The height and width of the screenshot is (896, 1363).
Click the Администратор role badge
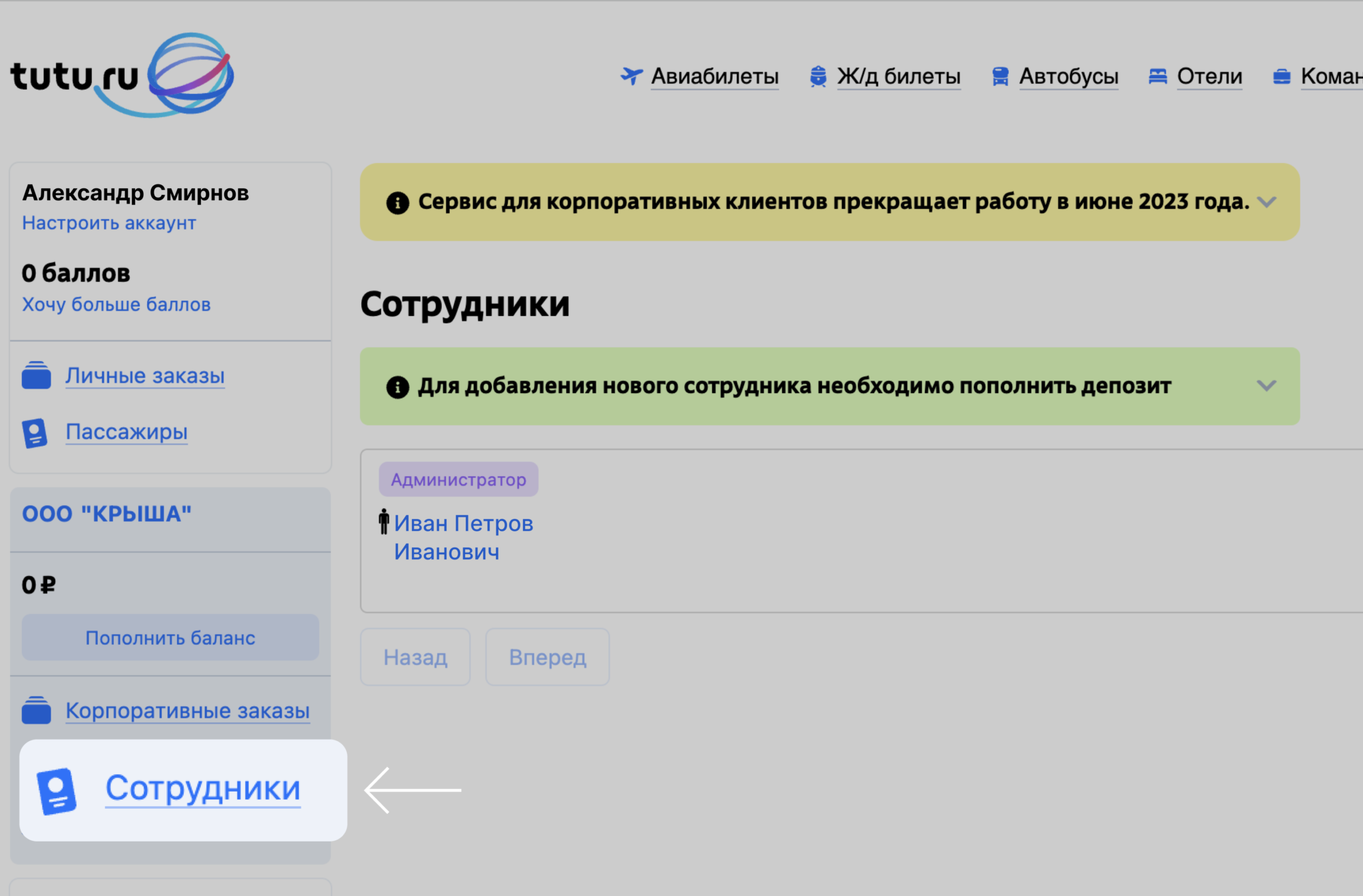[459, 480]
